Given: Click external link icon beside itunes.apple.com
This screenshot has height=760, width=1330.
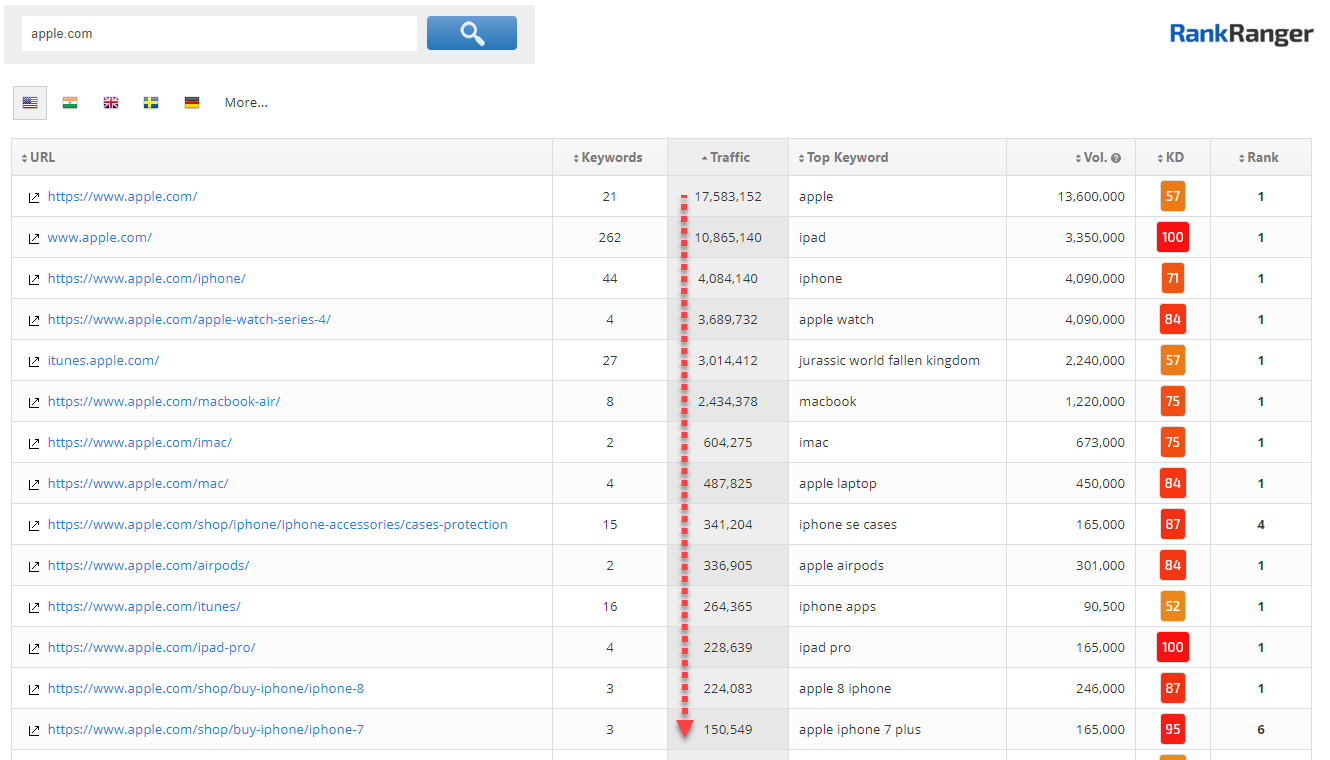Looking at the screenshot, I should click(x=34, y=361).
